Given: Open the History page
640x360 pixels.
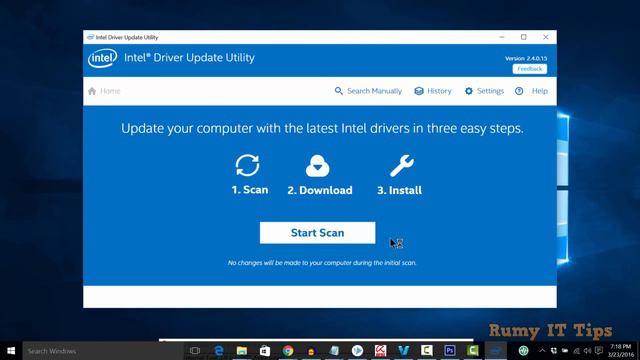Looking at the screenshot, I should (x=433, y=91).
